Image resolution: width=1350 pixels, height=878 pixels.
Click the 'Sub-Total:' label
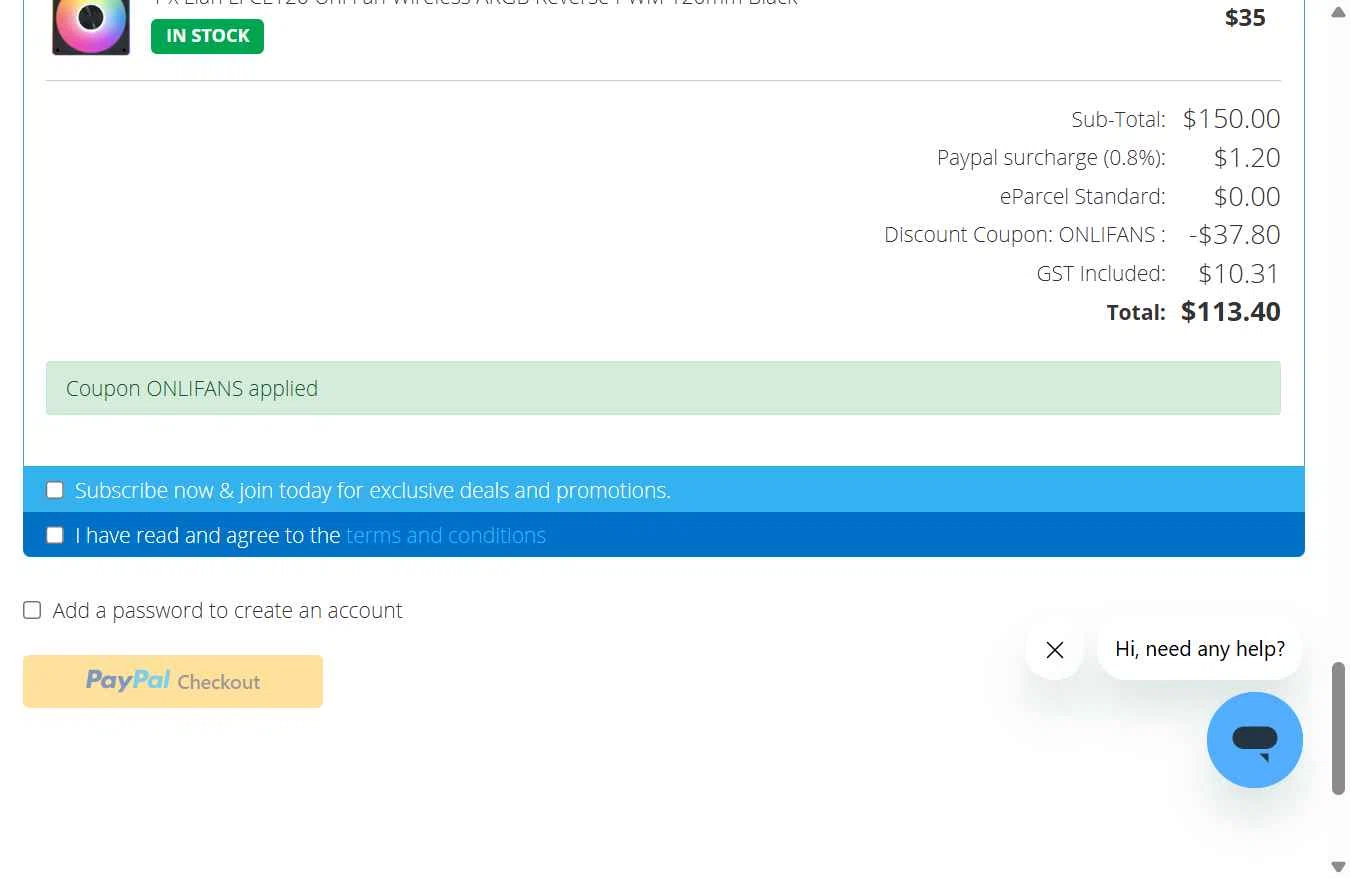click(x=1118, y=120)
